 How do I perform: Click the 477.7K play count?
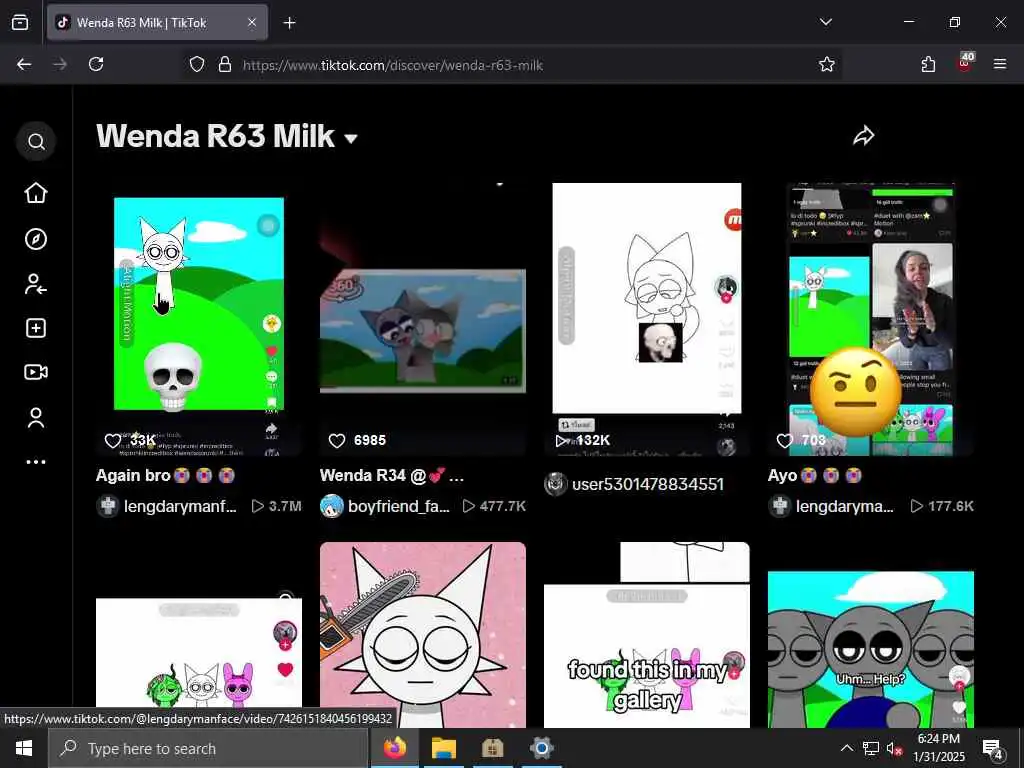point(494,506)
